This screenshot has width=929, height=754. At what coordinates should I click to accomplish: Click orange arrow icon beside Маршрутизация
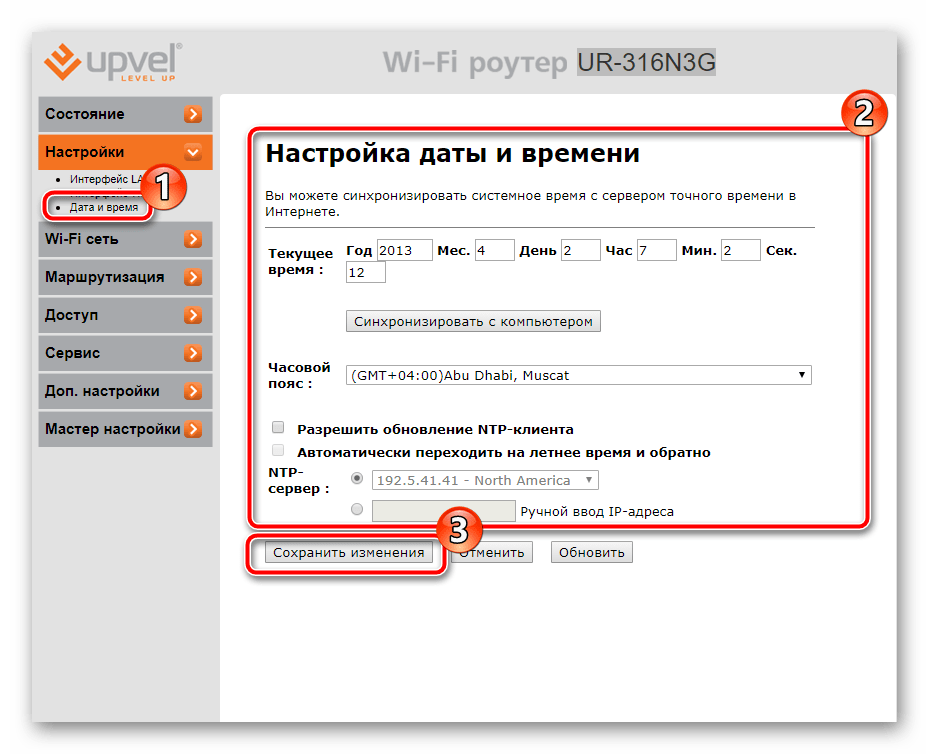193,278
